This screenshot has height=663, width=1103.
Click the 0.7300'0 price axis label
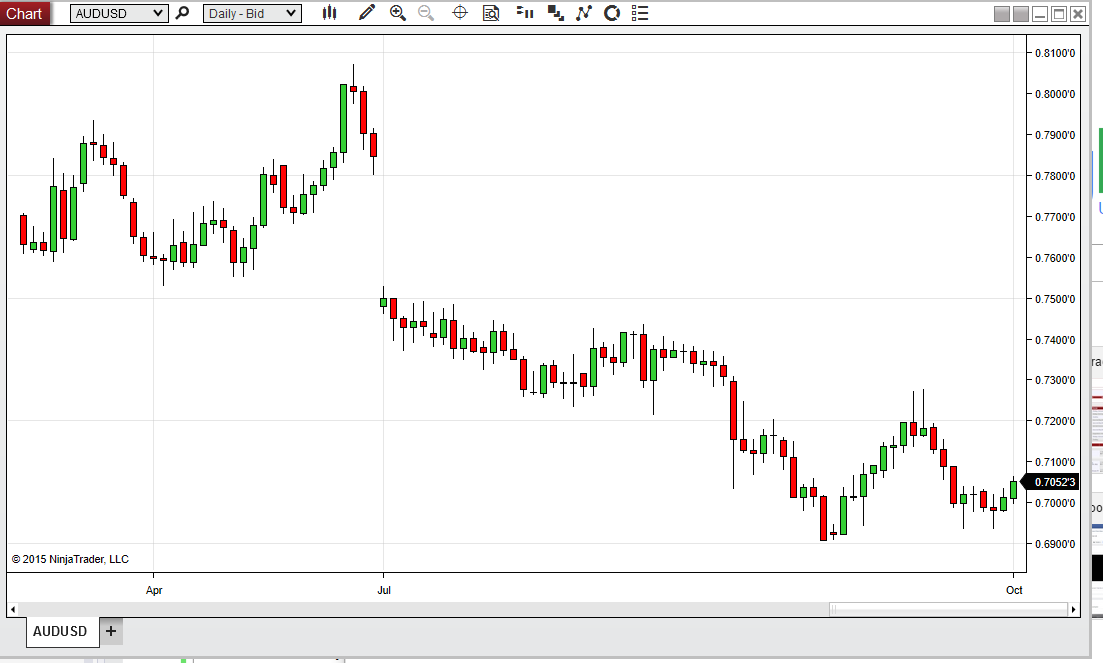point(1054,380)
